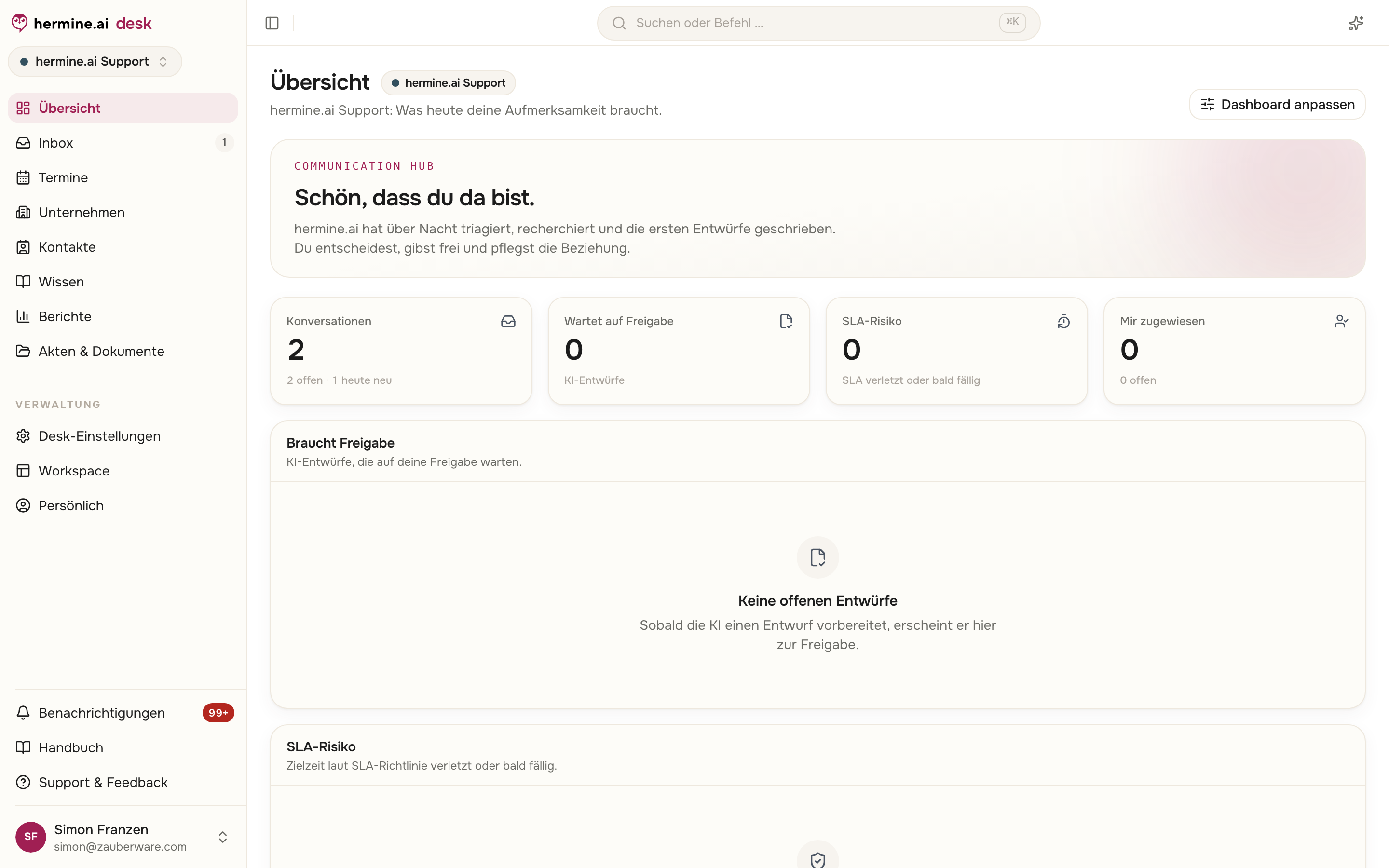The image size is (1389, 868).
Task: Click the sliders icon in Dashboard anpassen
Action: 1208,105
